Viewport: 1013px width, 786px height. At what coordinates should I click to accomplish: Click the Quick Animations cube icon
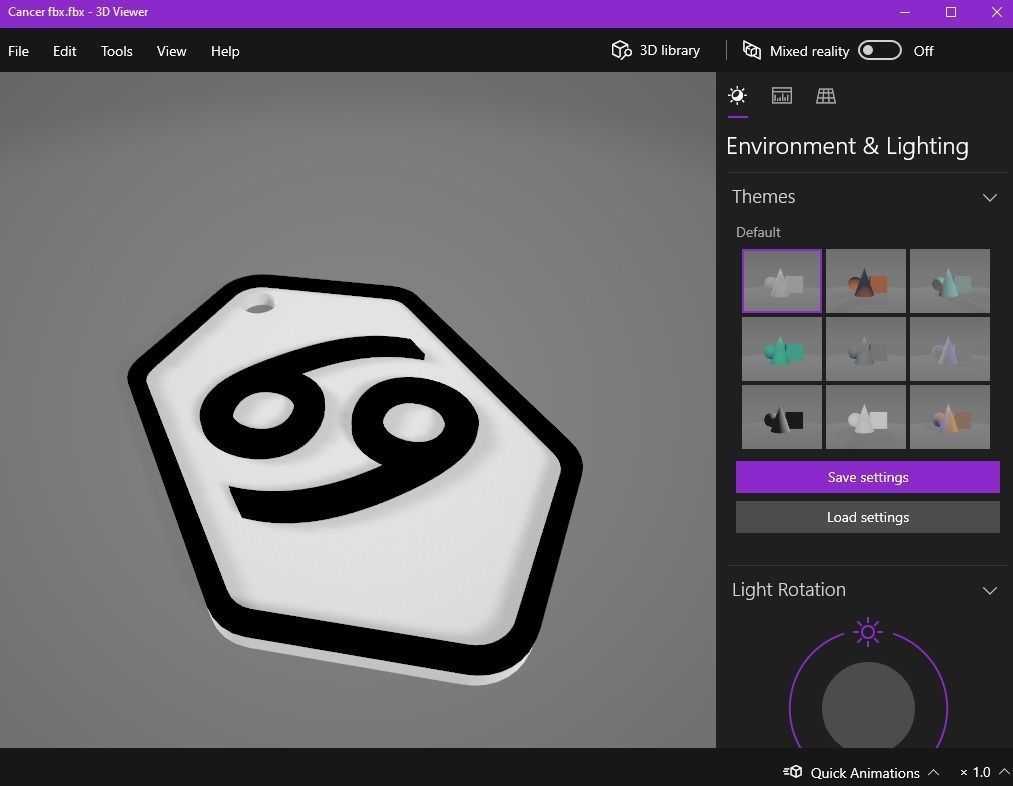click(x=793, y=772)
